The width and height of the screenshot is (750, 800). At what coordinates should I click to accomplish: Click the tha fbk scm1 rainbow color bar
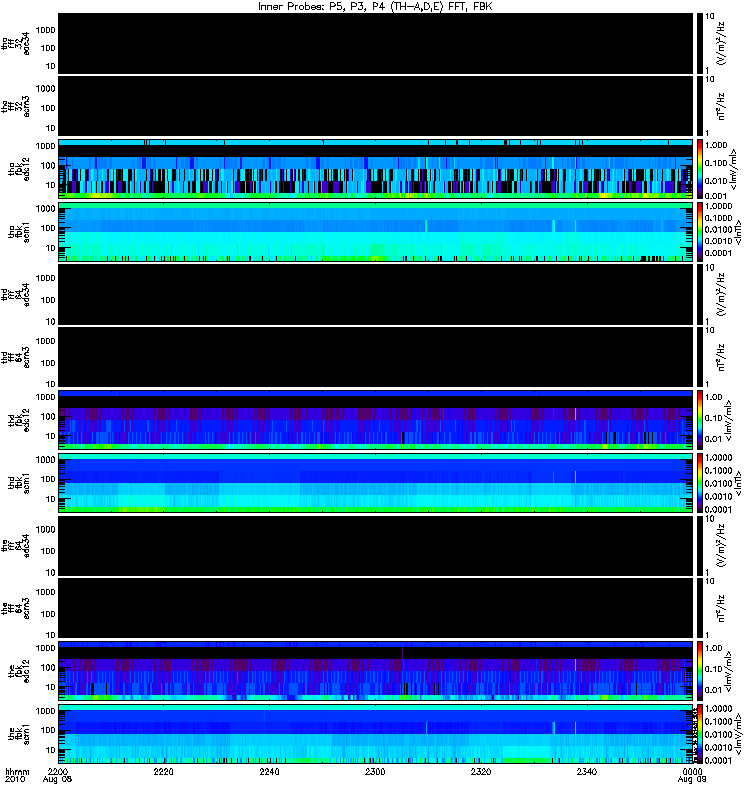(700, 232)
